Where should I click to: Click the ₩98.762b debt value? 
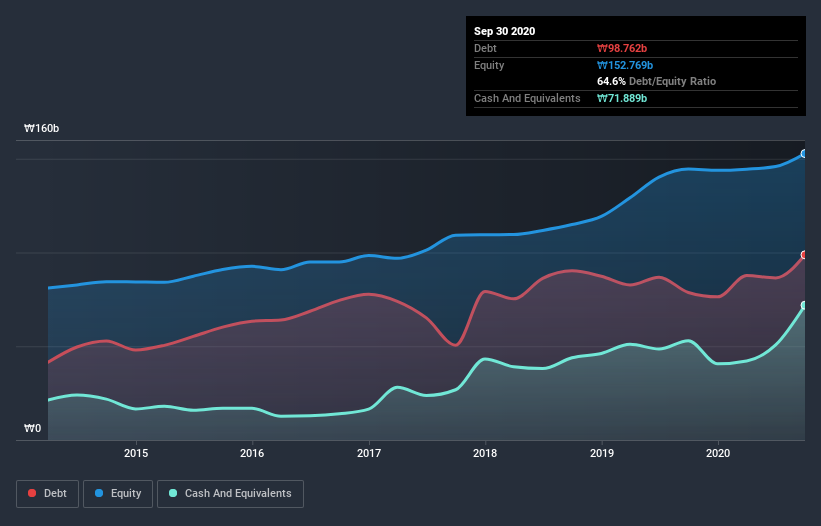pyautogui.click(x=622, y=48)
